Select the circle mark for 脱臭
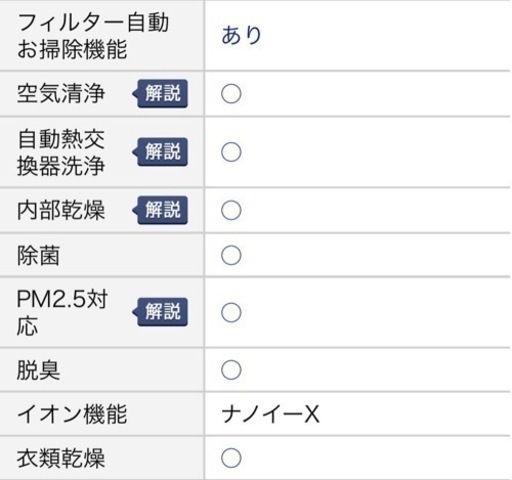 click(231, 370)
